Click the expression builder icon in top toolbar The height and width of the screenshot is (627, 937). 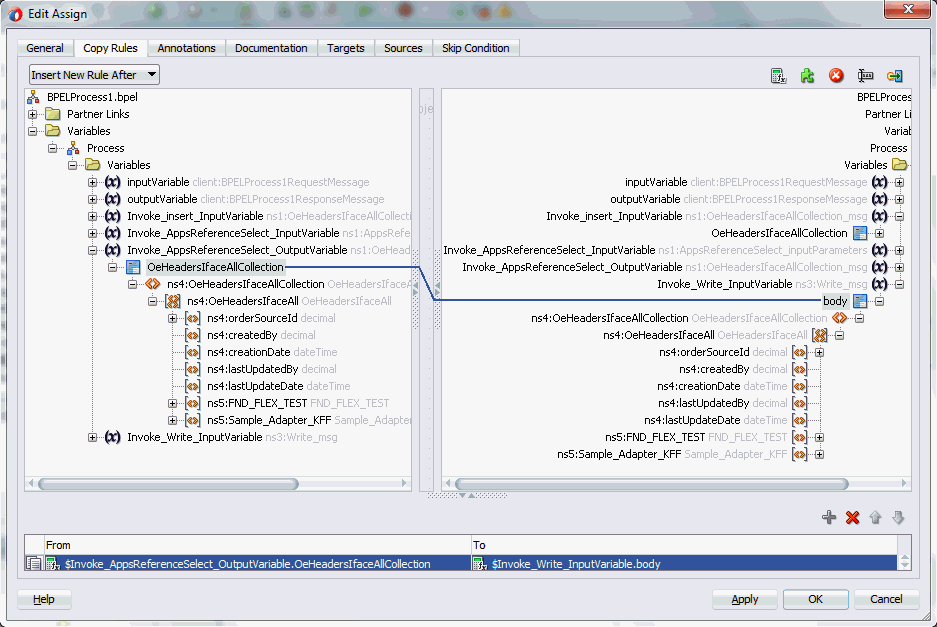pyautogui.click(x=778, y=76)
